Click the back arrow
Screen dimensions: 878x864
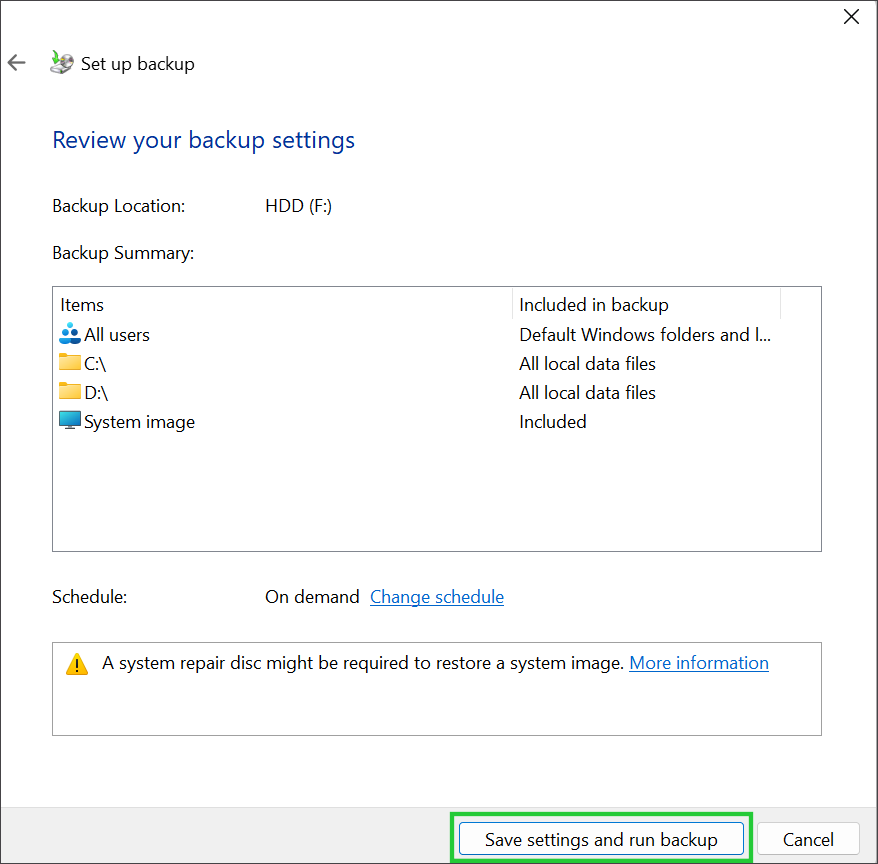(x=16, y=62)
